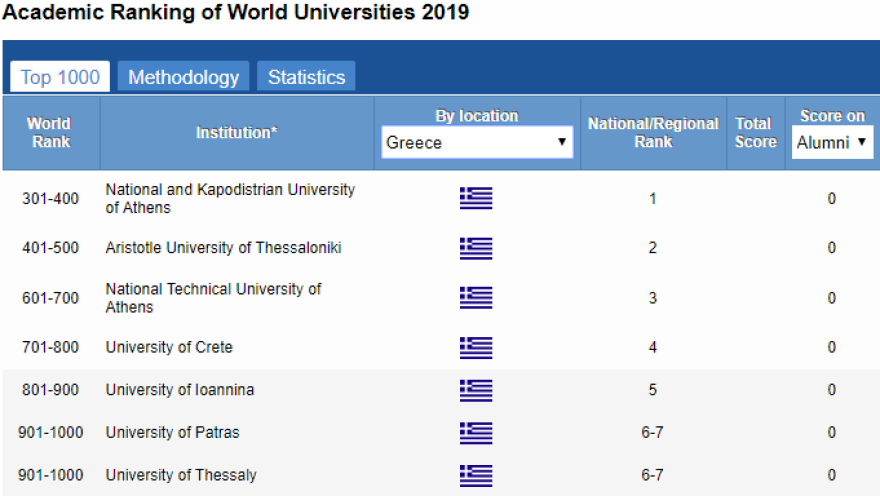The image size is (880, 496).
Task: Follow the University of Ioannina link
Action: pos(180,390)
